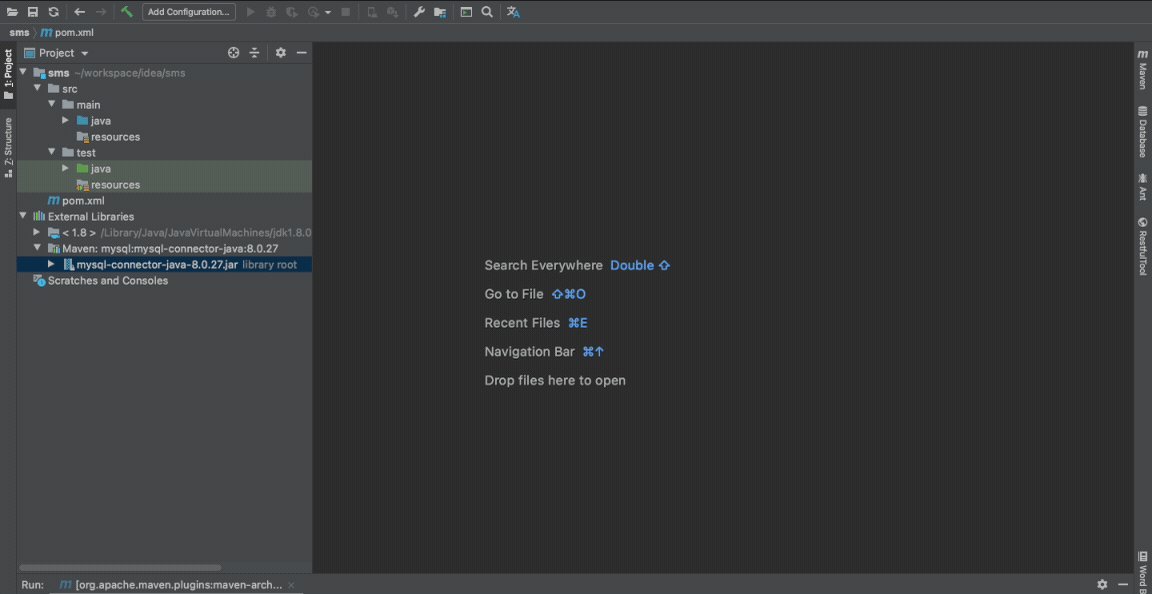Expand mysql-connector-java-8.0.27.jar node

(51, 264)
